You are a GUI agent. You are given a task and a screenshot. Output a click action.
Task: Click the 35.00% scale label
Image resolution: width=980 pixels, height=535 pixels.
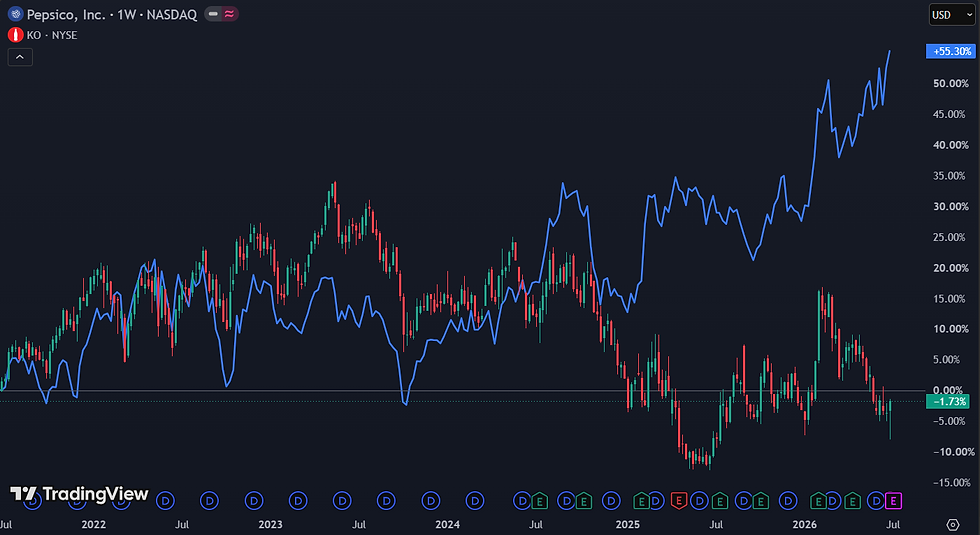[951, 176]
